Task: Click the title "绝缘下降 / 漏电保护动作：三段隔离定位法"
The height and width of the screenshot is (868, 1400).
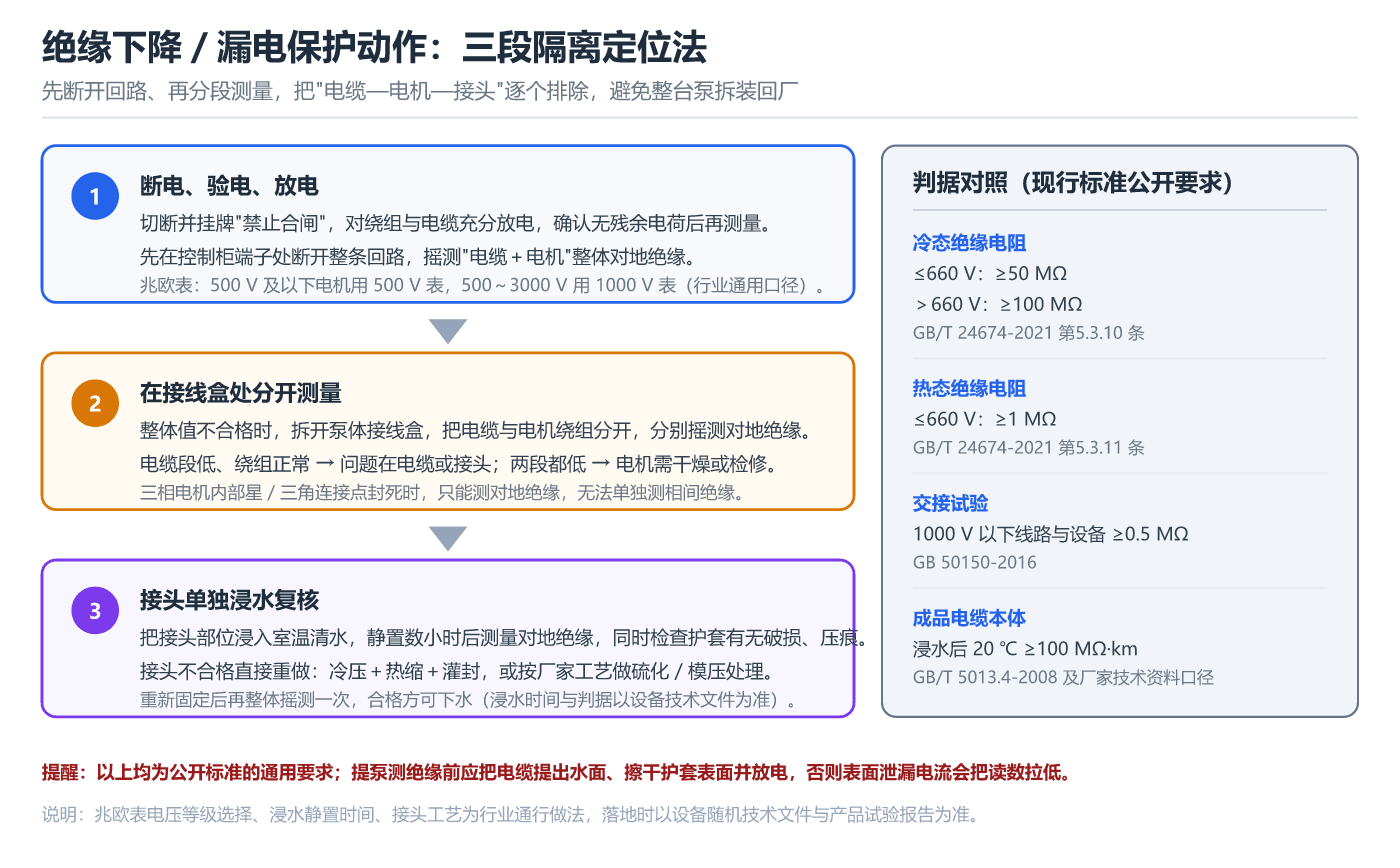Action: (x=374, y=47)
